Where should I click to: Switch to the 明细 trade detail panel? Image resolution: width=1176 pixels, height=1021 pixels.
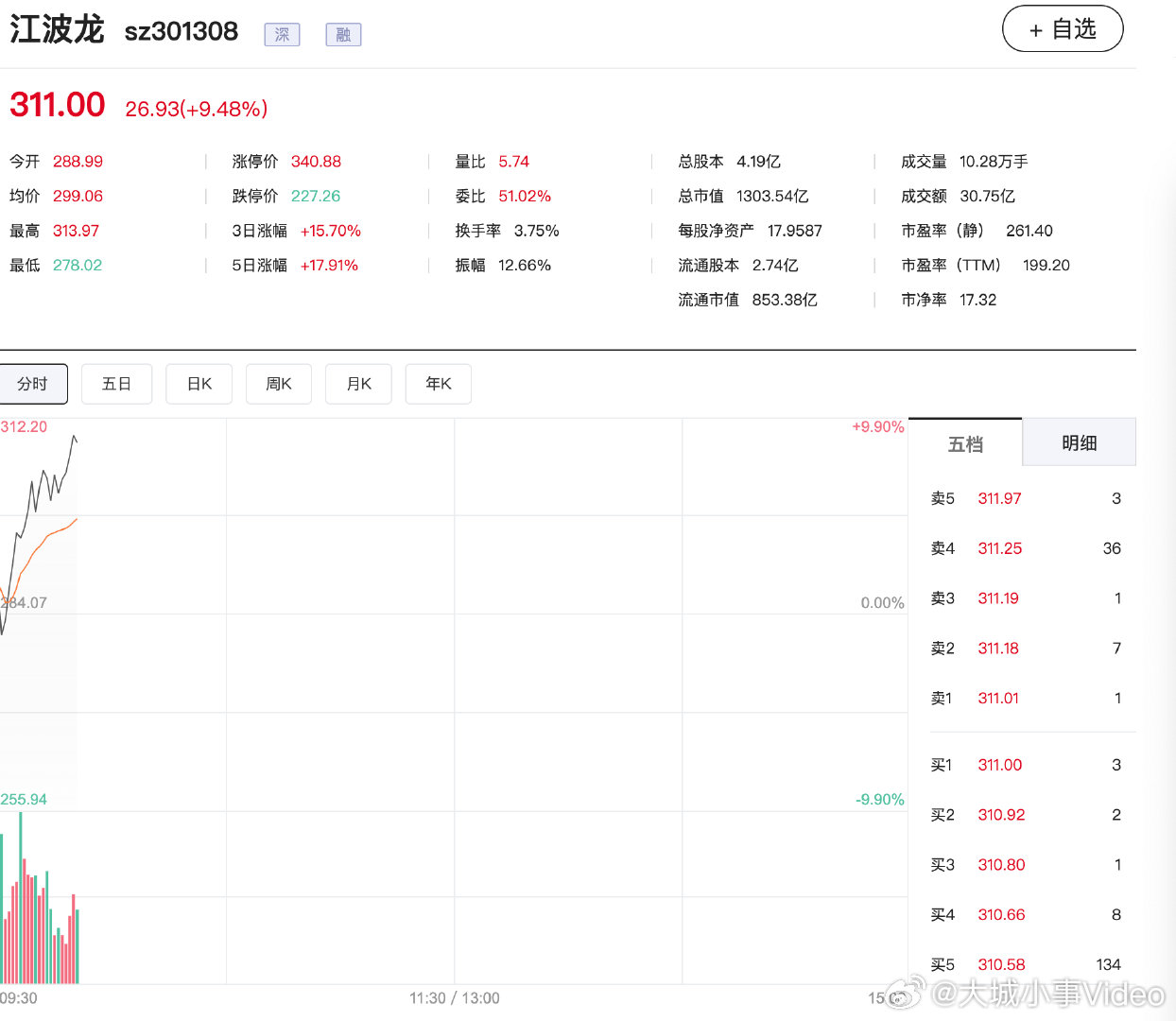coord(1079,441)
